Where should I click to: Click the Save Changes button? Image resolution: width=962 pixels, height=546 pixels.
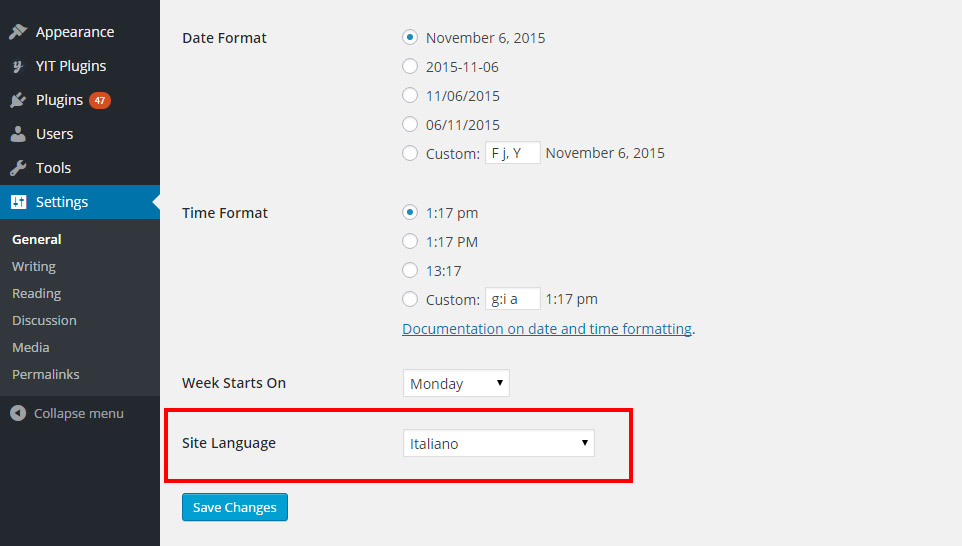[x=235, y=507]
